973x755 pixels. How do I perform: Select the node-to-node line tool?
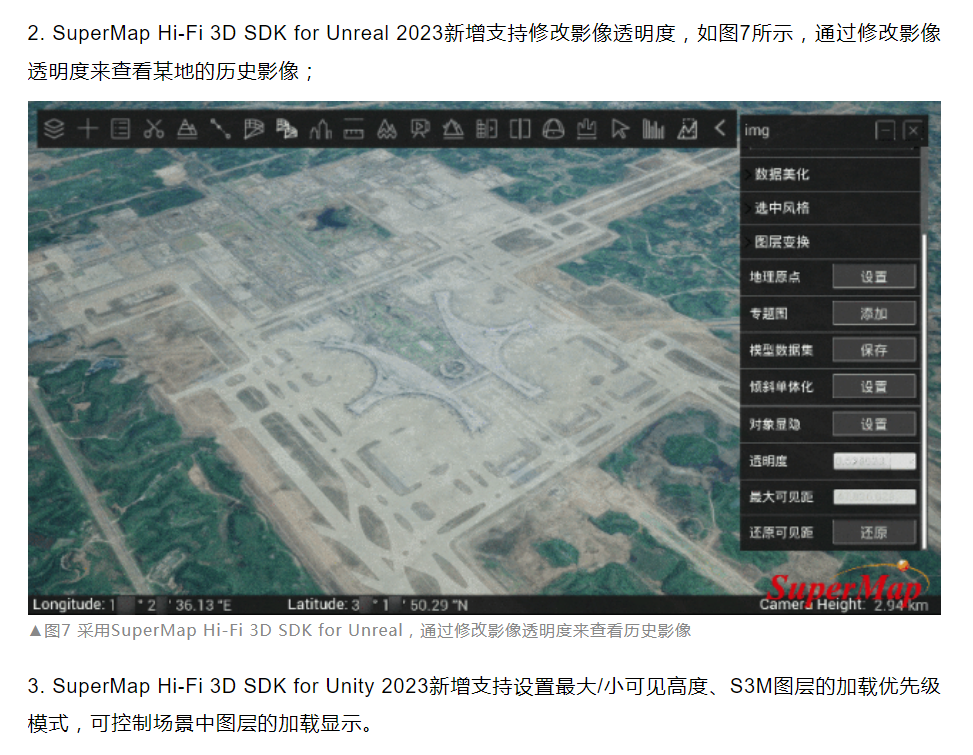[220, 129]
